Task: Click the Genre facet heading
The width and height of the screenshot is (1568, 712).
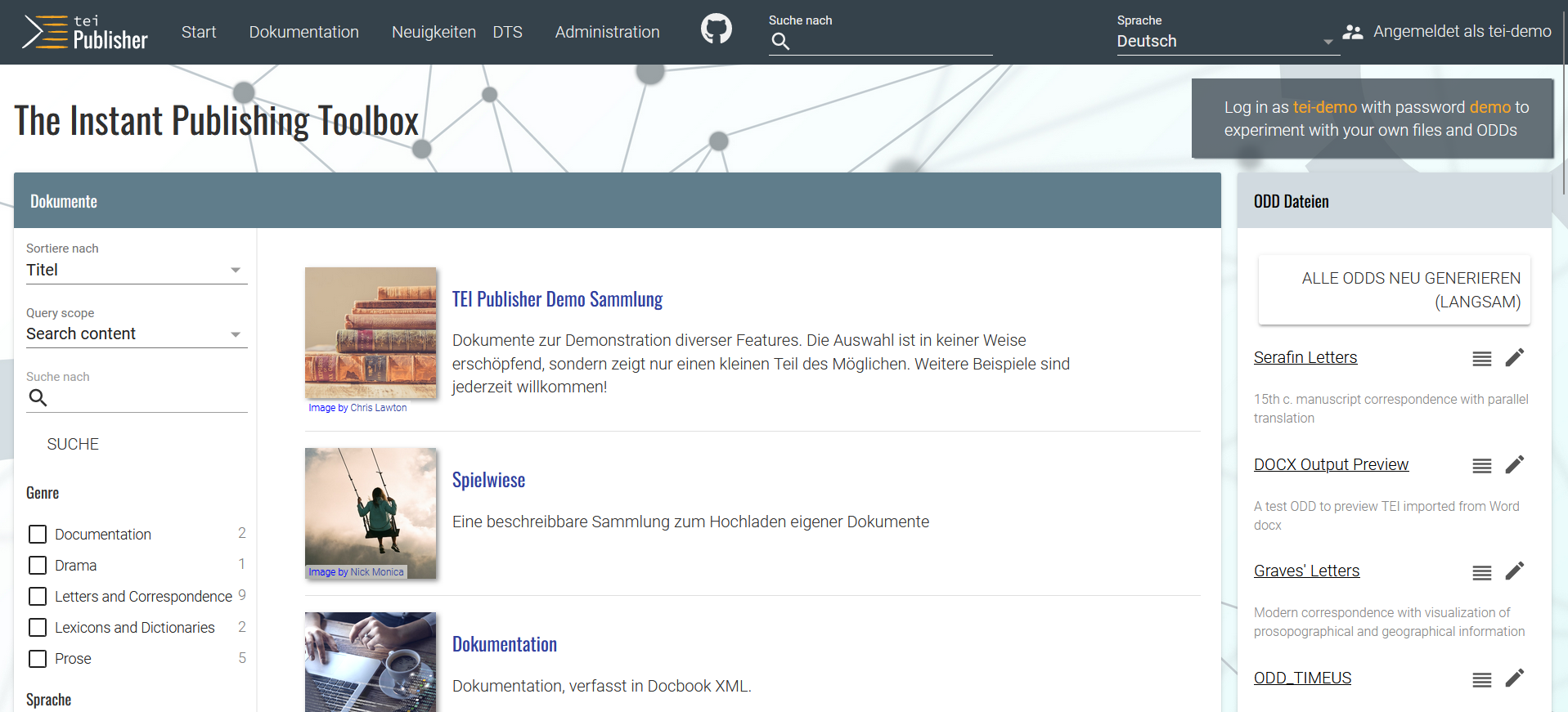Action: tap(43, 493)
